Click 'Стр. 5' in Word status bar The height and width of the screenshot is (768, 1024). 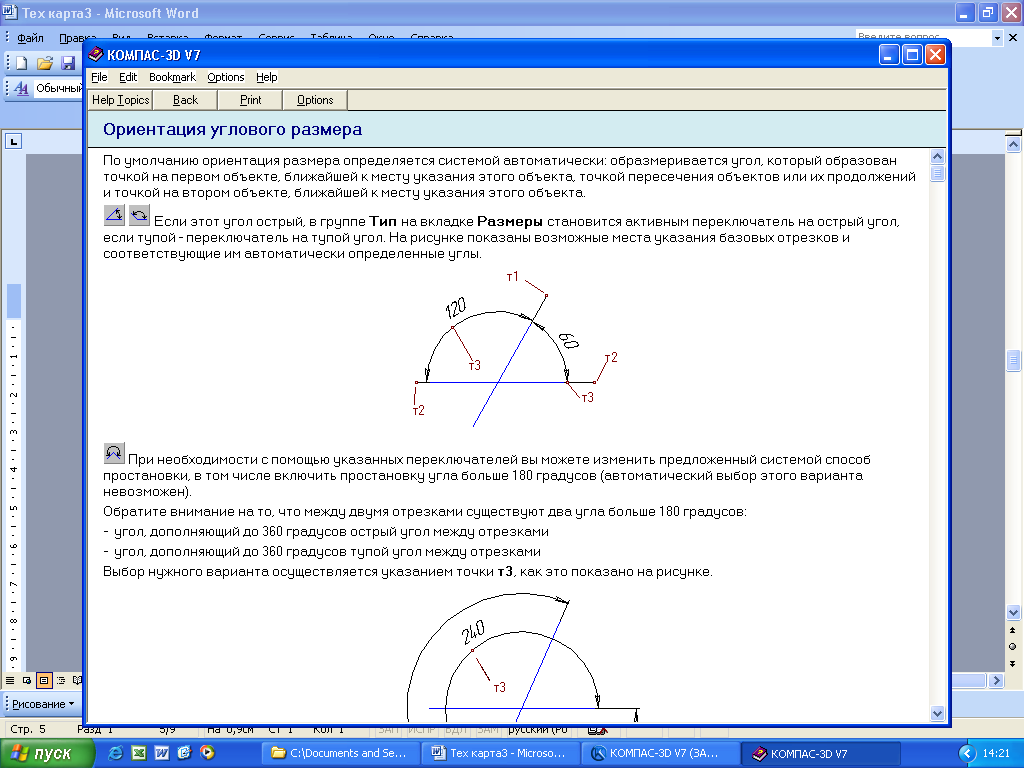click(28, 729)
